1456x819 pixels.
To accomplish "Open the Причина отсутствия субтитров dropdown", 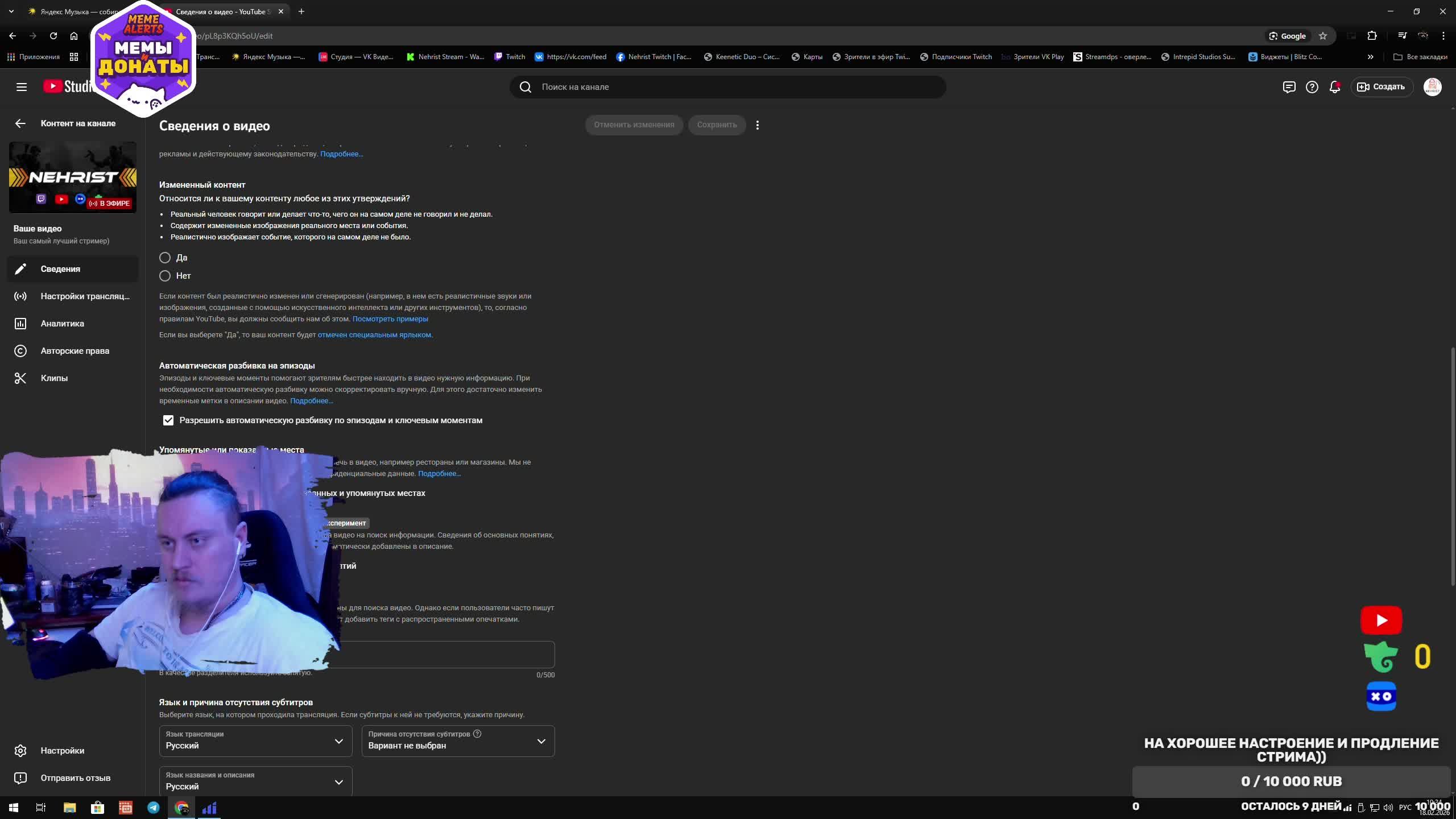I will [458, 741].
